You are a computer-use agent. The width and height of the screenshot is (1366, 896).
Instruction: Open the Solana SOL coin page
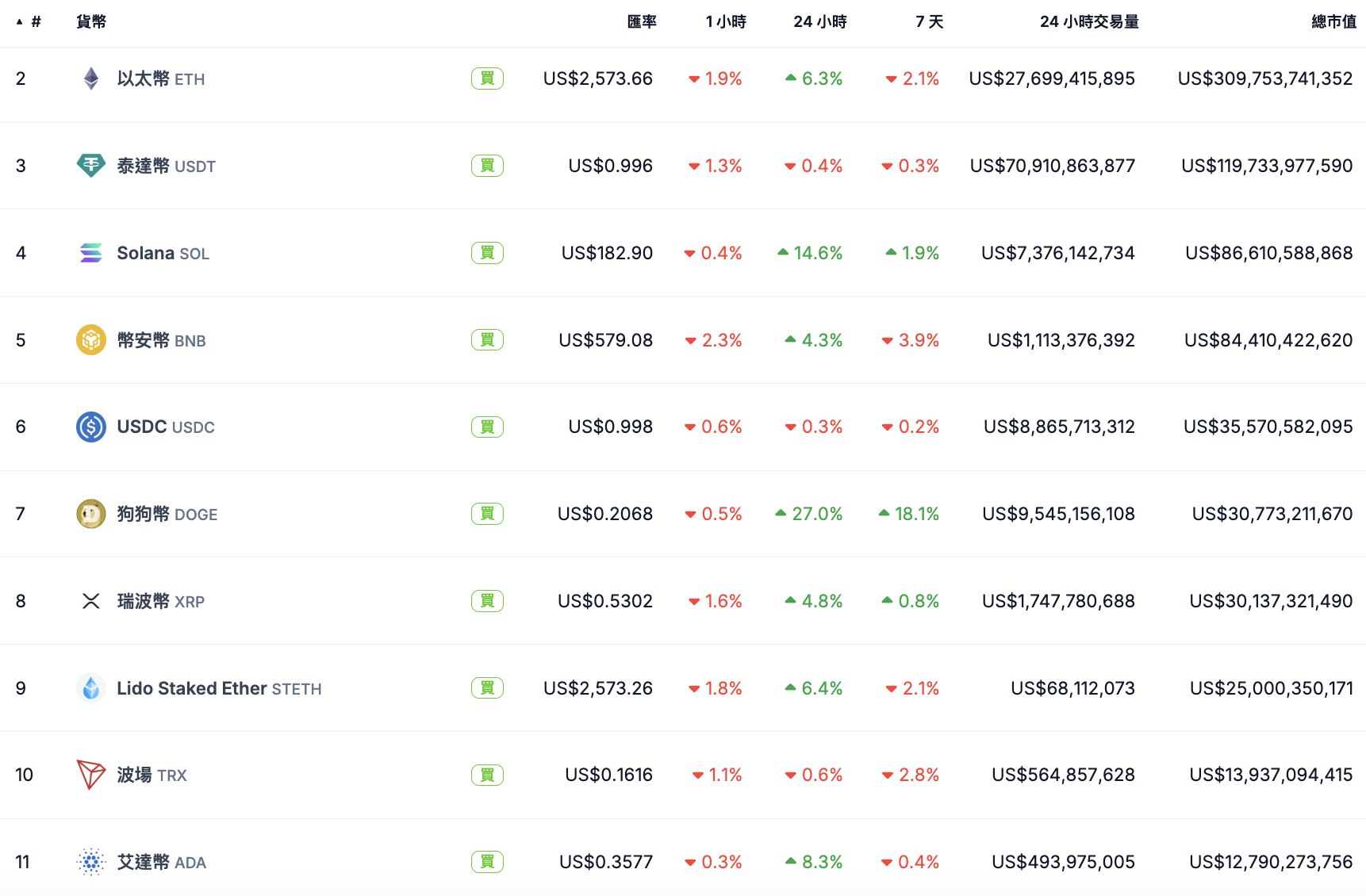163,253
